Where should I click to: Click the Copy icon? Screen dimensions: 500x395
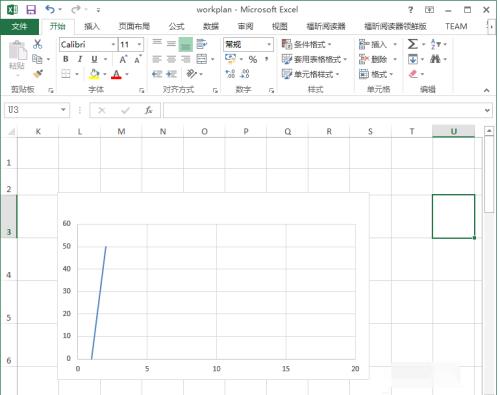point(37,59)
